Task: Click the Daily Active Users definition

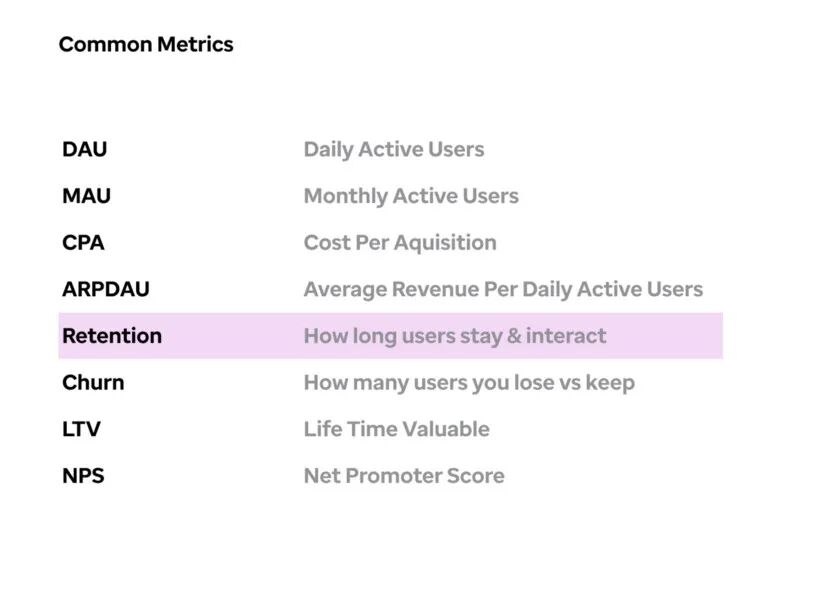Action: coord(394,150)
